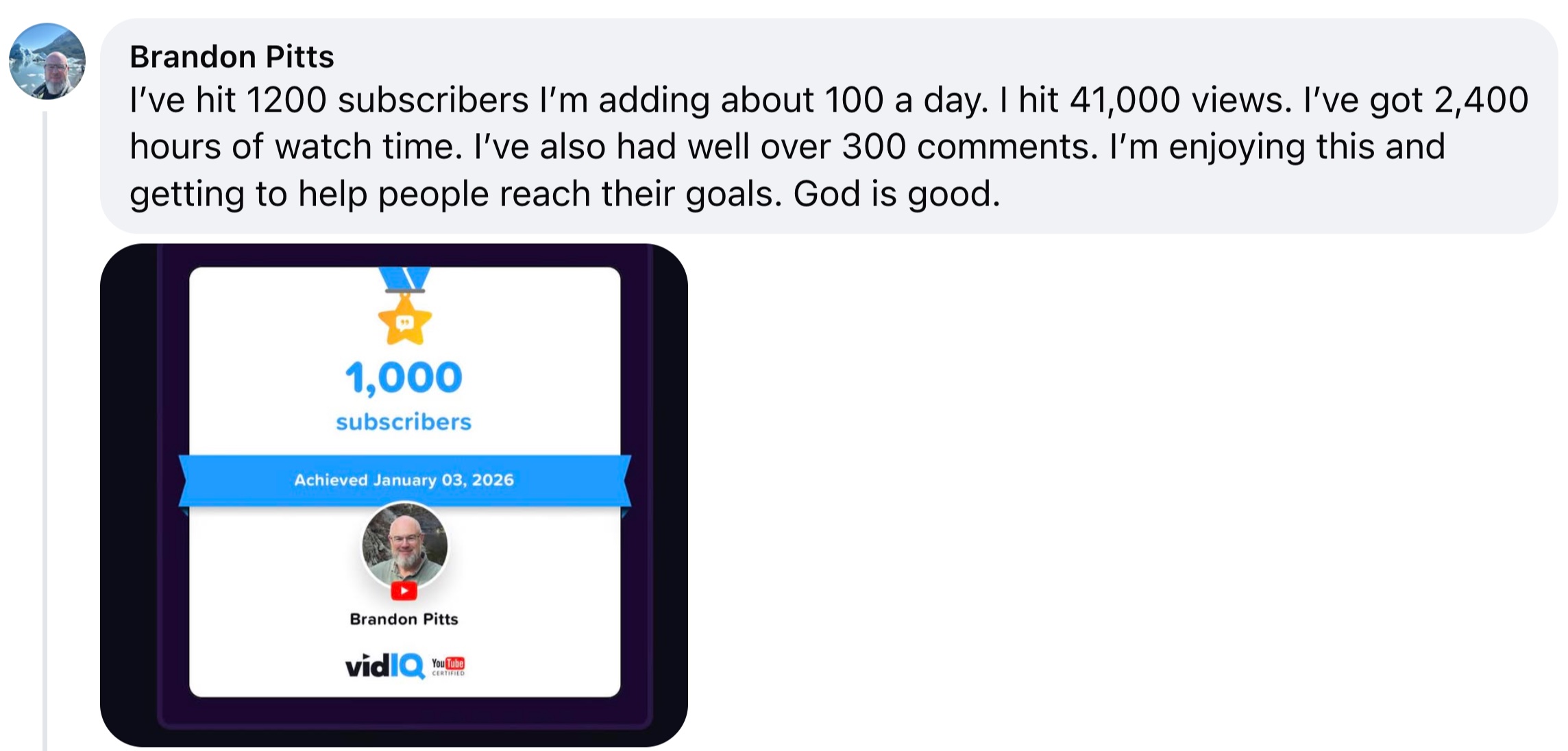Click the "1200 subscribers" text in the comment
Viewport: 1568px width, 751px height.
(387, 100)
